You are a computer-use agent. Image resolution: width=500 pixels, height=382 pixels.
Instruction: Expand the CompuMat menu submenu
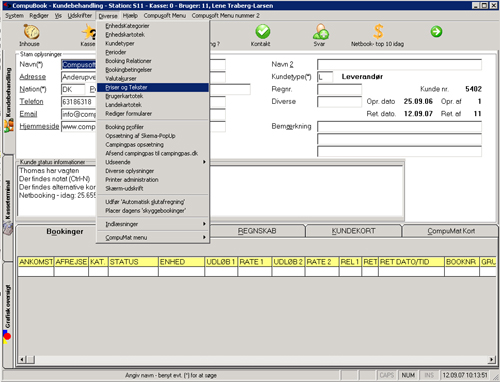(153, 237)
